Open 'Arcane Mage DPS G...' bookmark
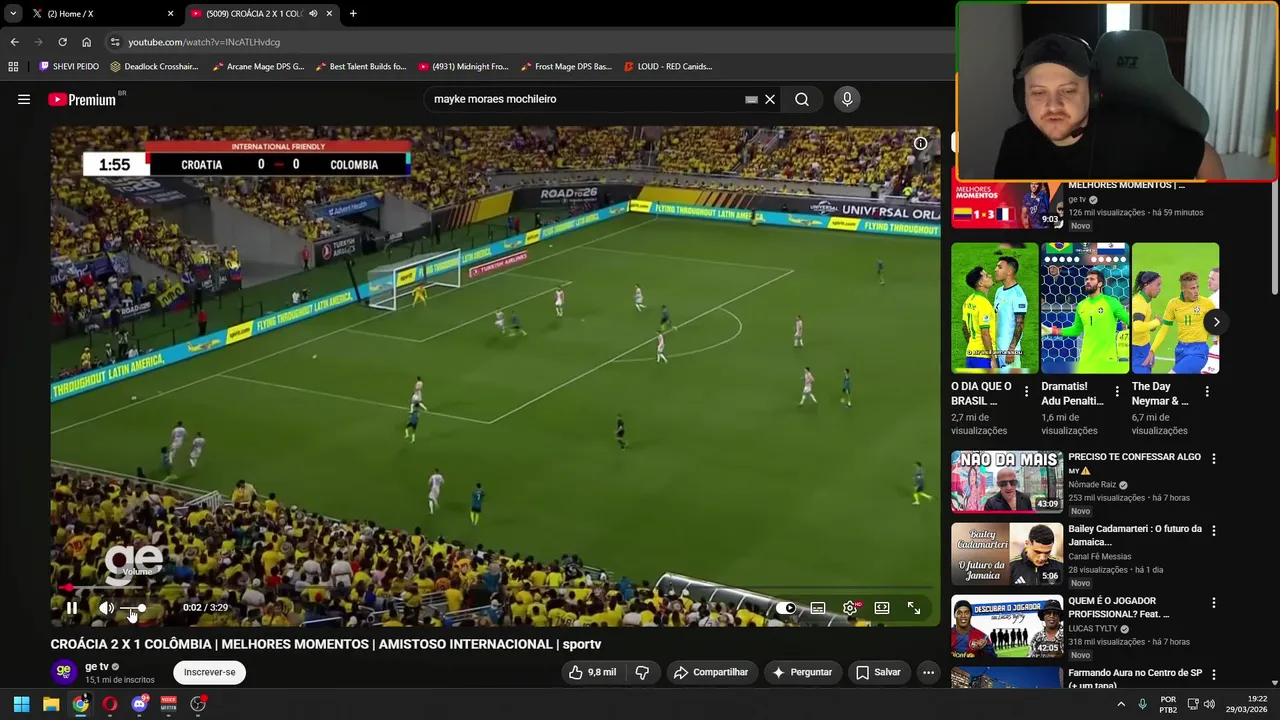Screen dimensions: 1280x720 (x=258, y=66)
